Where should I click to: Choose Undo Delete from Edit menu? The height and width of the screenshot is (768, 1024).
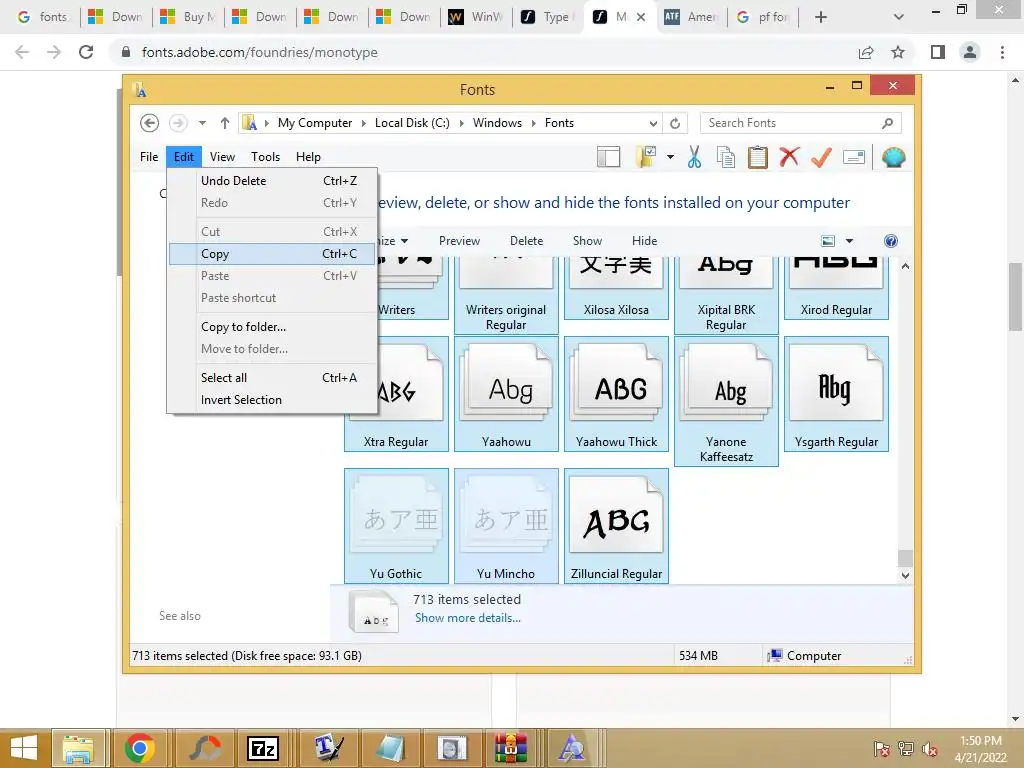[x=272, y=181]
